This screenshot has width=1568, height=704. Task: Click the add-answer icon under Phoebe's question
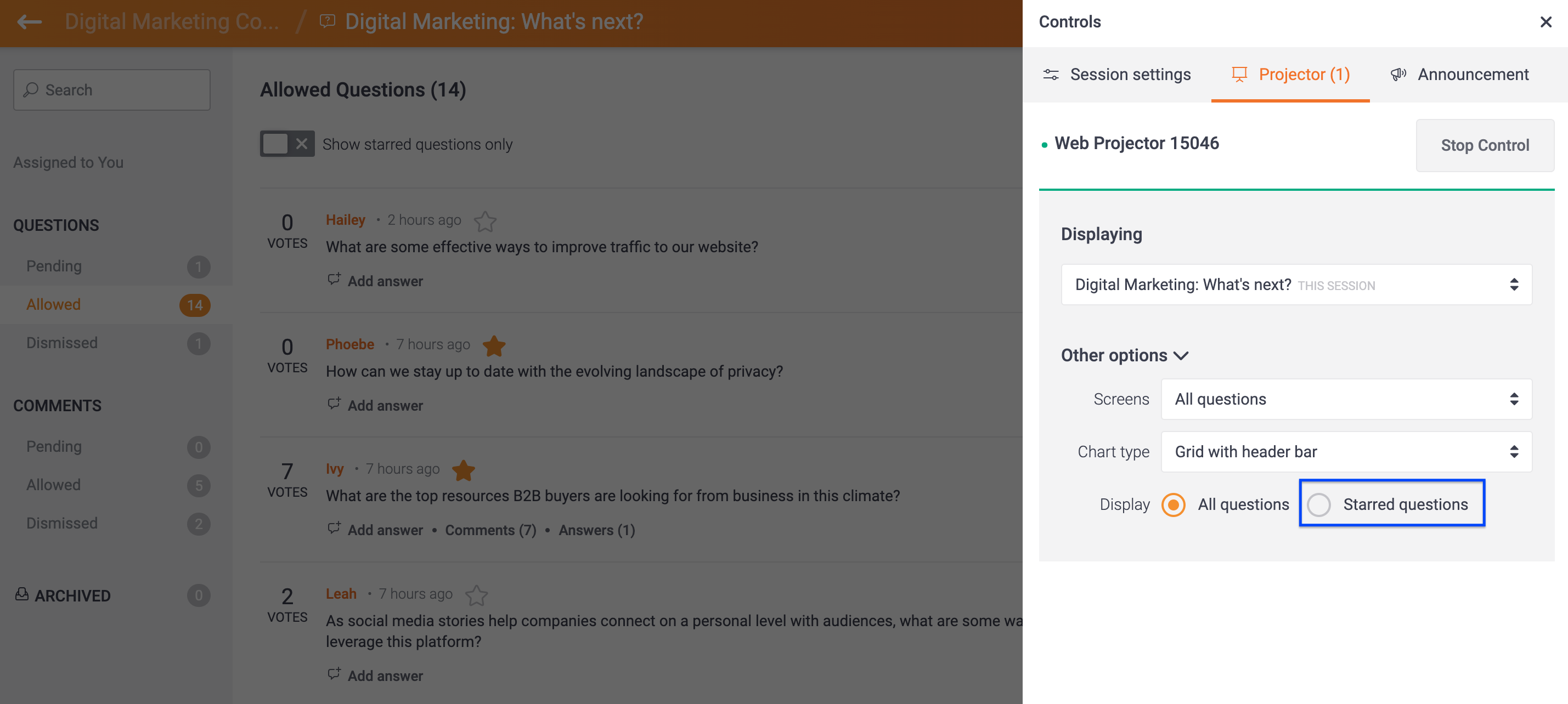tap(334, 404)
